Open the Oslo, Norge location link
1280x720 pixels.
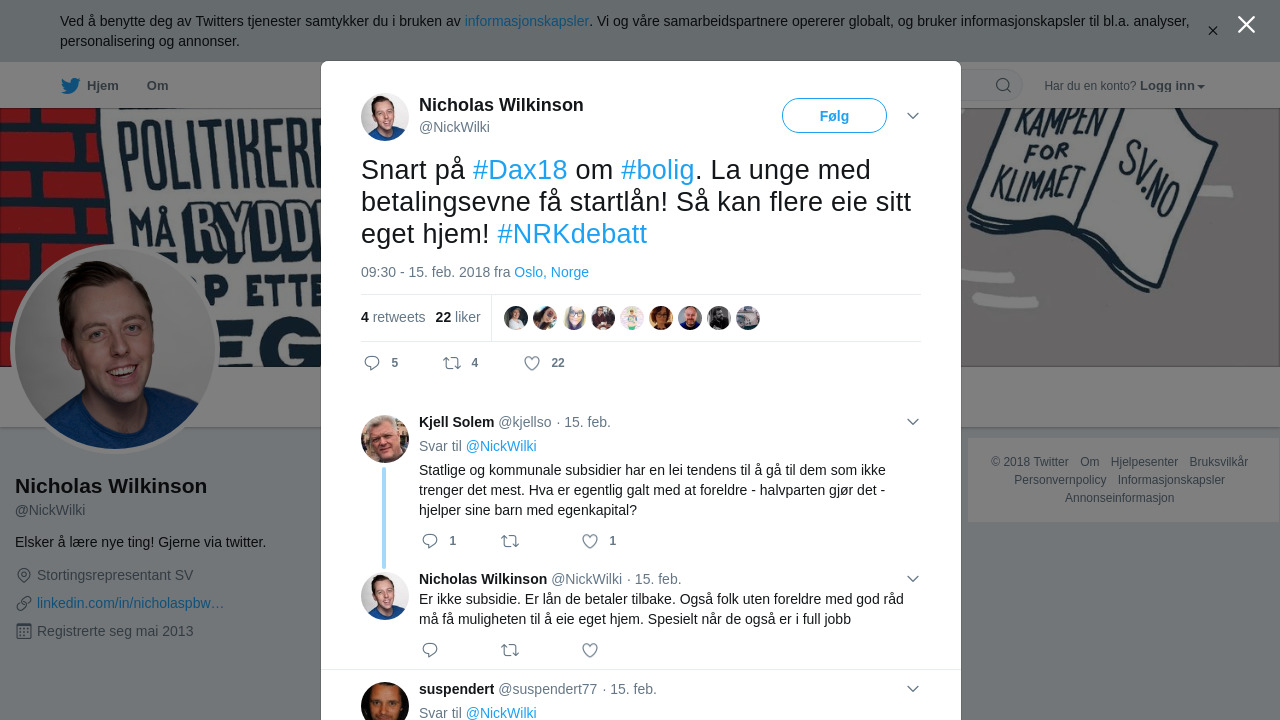tap(551, 272)
